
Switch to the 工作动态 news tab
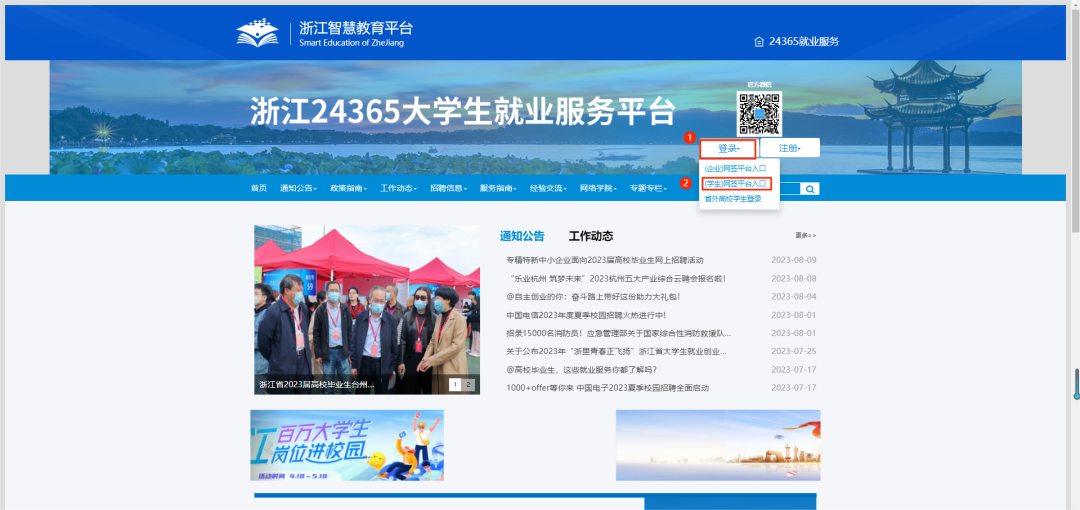pos(590,236)
